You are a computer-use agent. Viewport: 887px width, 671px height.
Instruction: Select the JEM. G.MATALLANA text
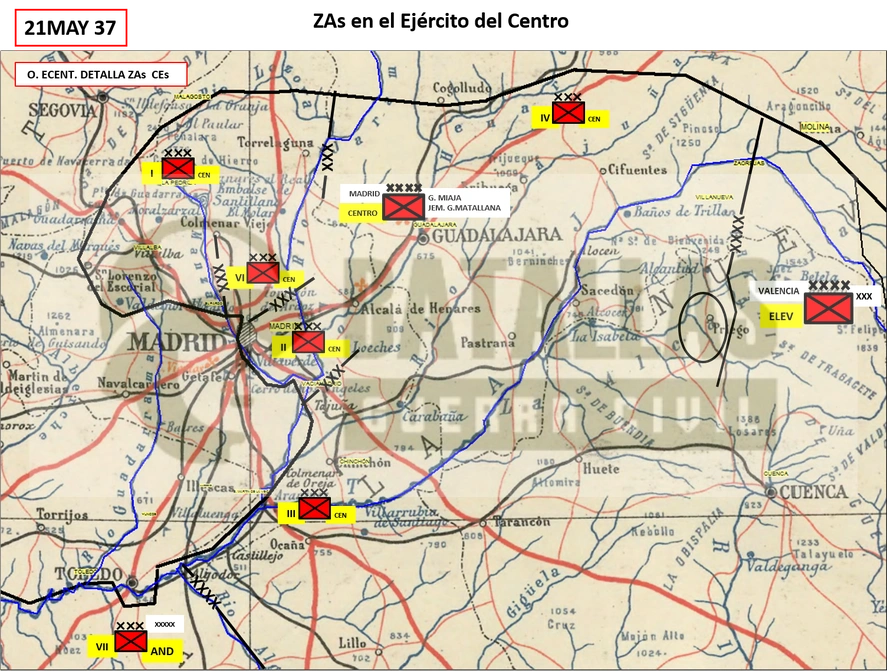(x=464, y=208)
